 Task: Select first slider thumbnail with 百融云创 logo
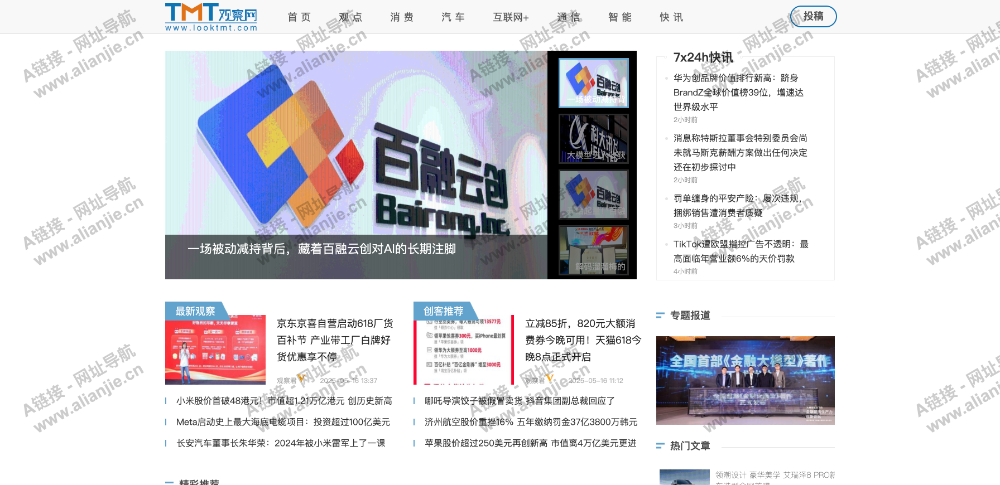click(x=594, y=83)
